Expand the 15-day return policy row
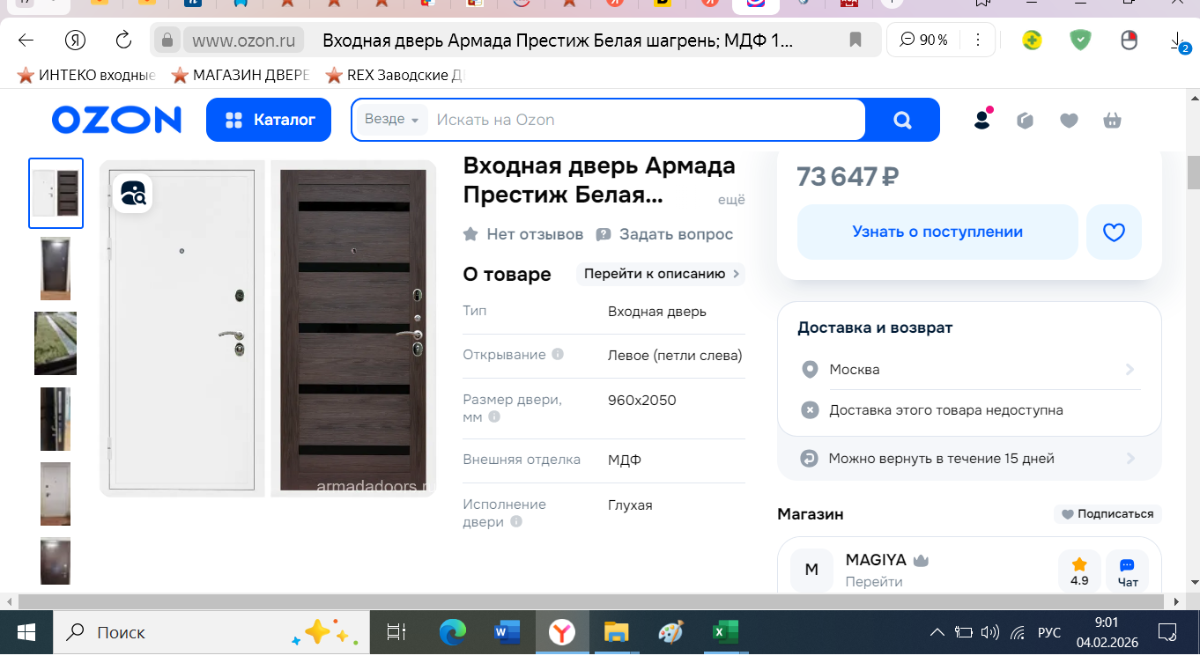This screenshot has height=663, width=1200. click(1130, 458)
